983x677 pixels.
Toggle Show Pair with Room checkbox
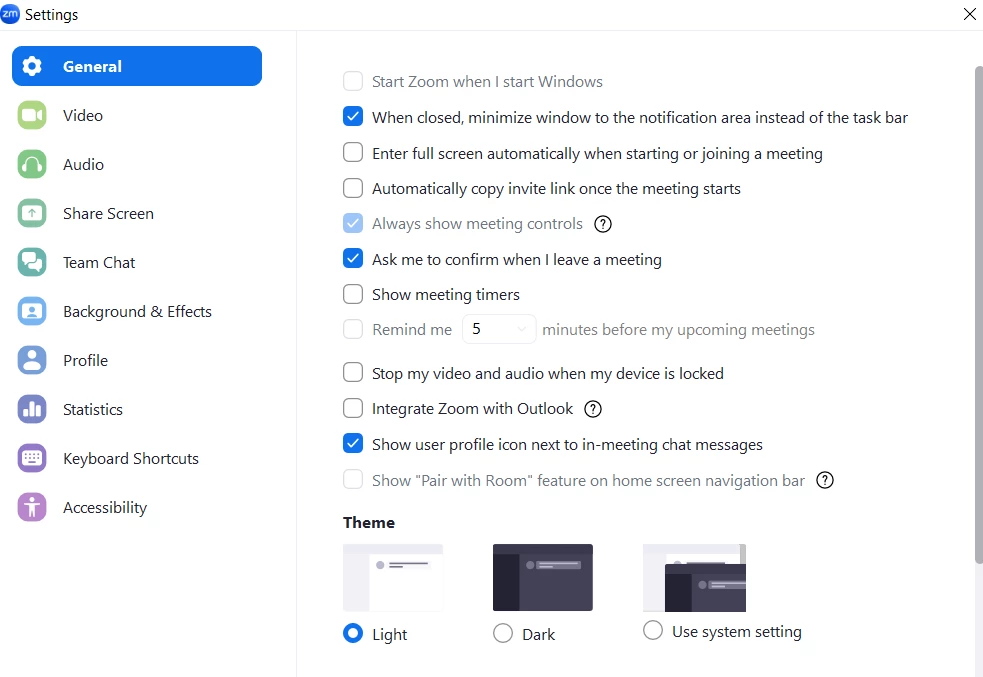[353, 480]
